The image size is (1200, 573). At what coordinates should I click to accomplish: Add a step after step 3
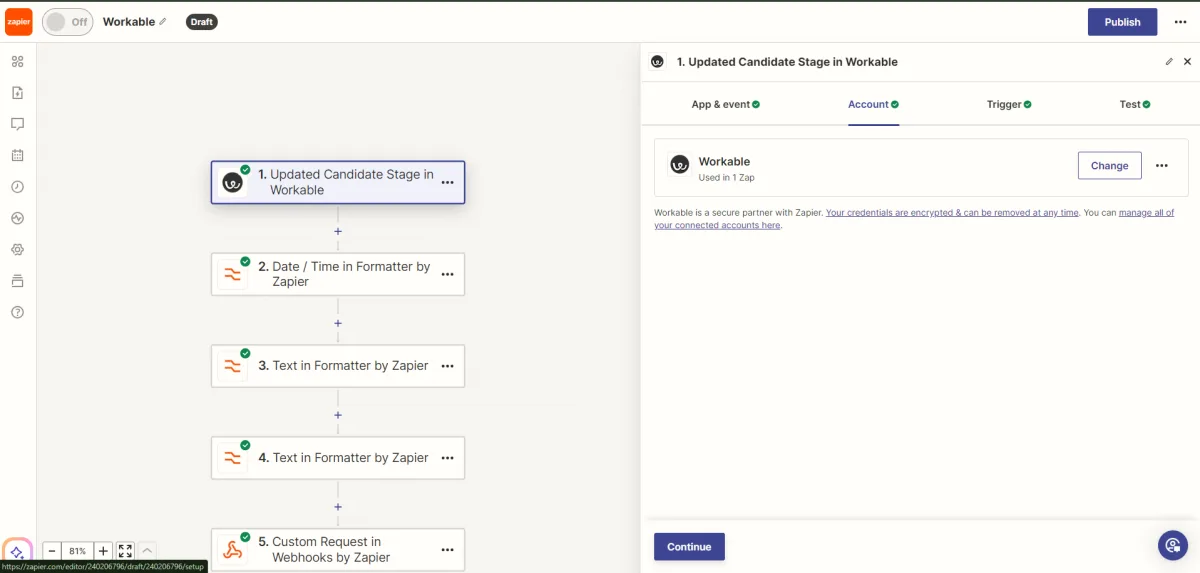pos(338,415)
